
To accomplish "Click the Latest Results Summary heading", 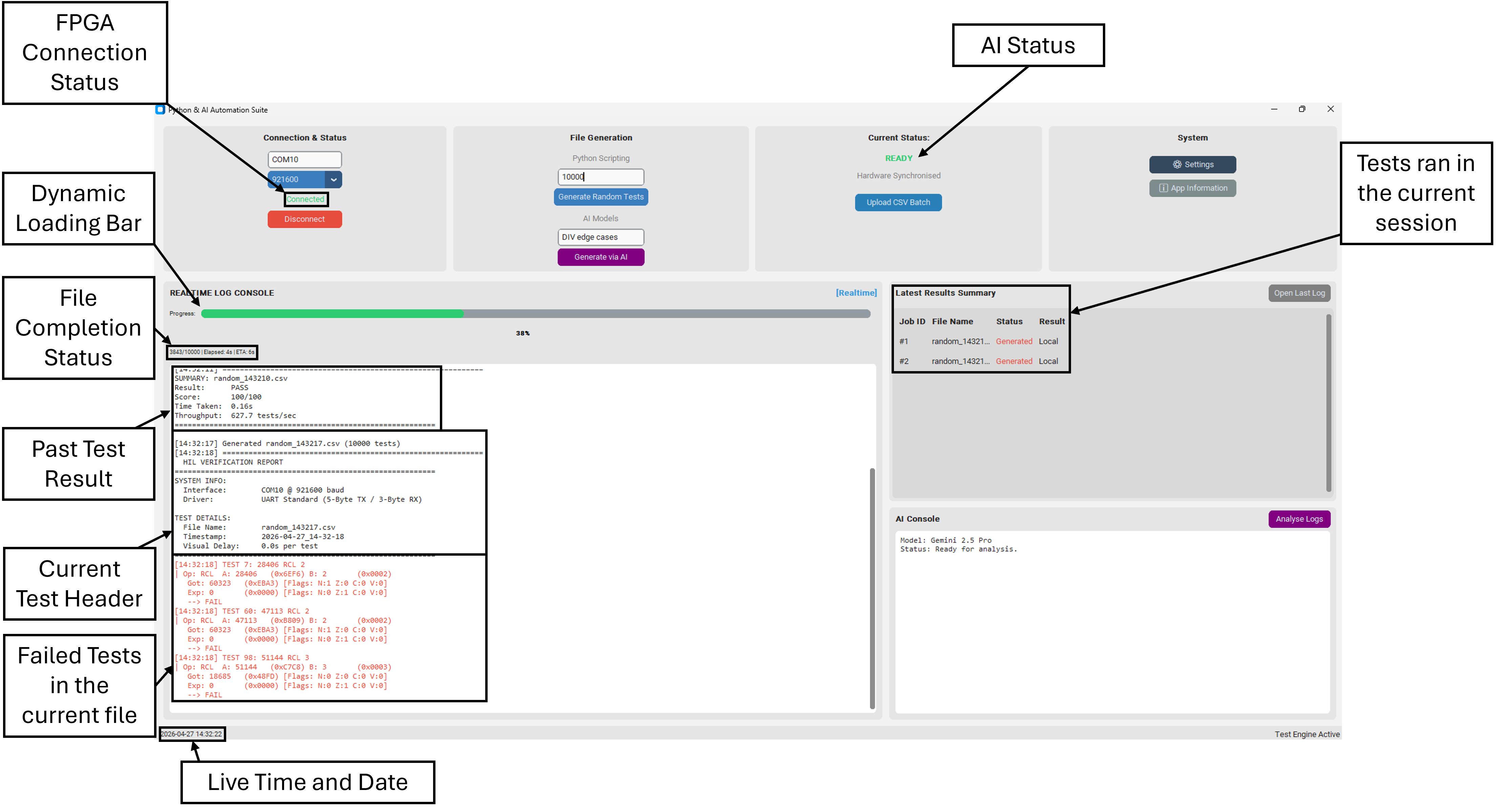I will coord(945,293).
